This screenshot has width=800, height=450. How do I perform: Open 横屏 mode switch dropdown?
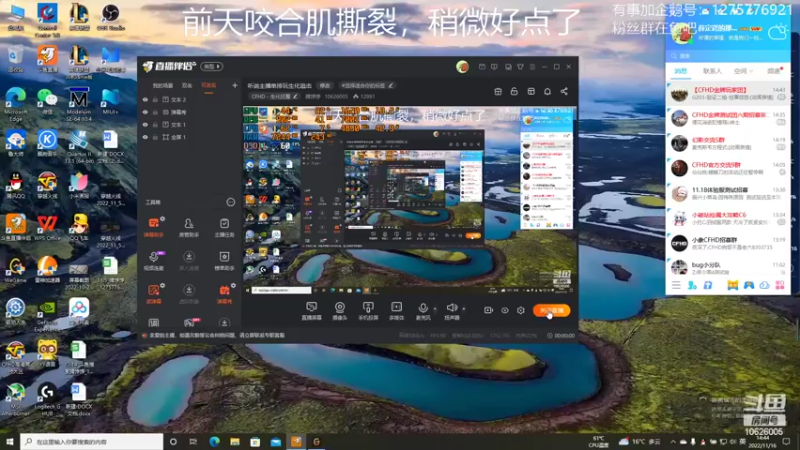click(212, 66)
